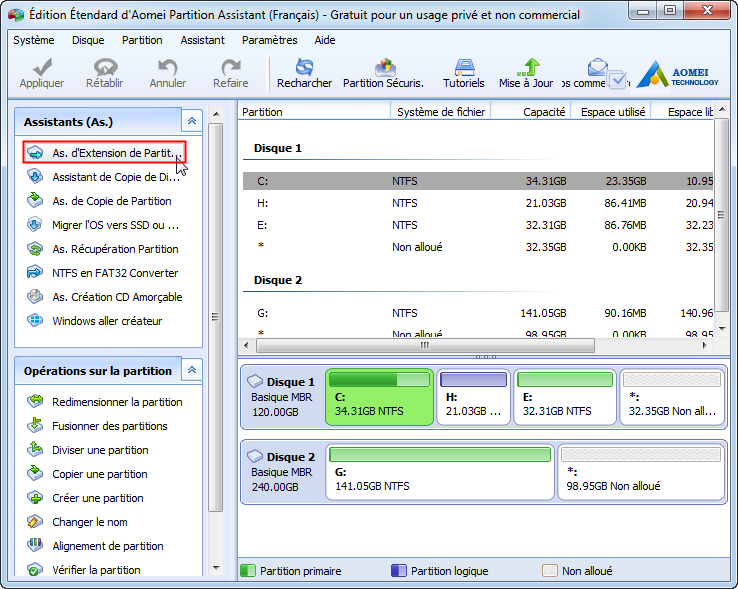Click the Espace utilisé column header
738x589 pixels.
tap(611, 112)
